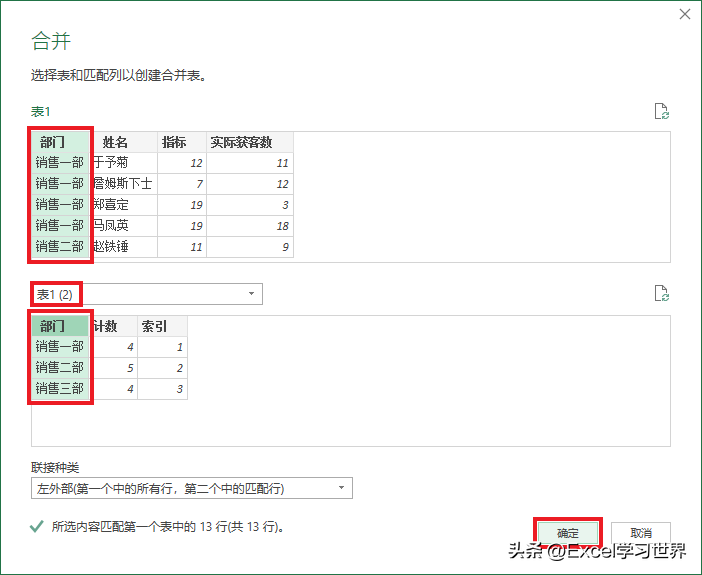Select 指标 column header in 表1
Viewport: 702px width, 575px height.
(182, 142)
